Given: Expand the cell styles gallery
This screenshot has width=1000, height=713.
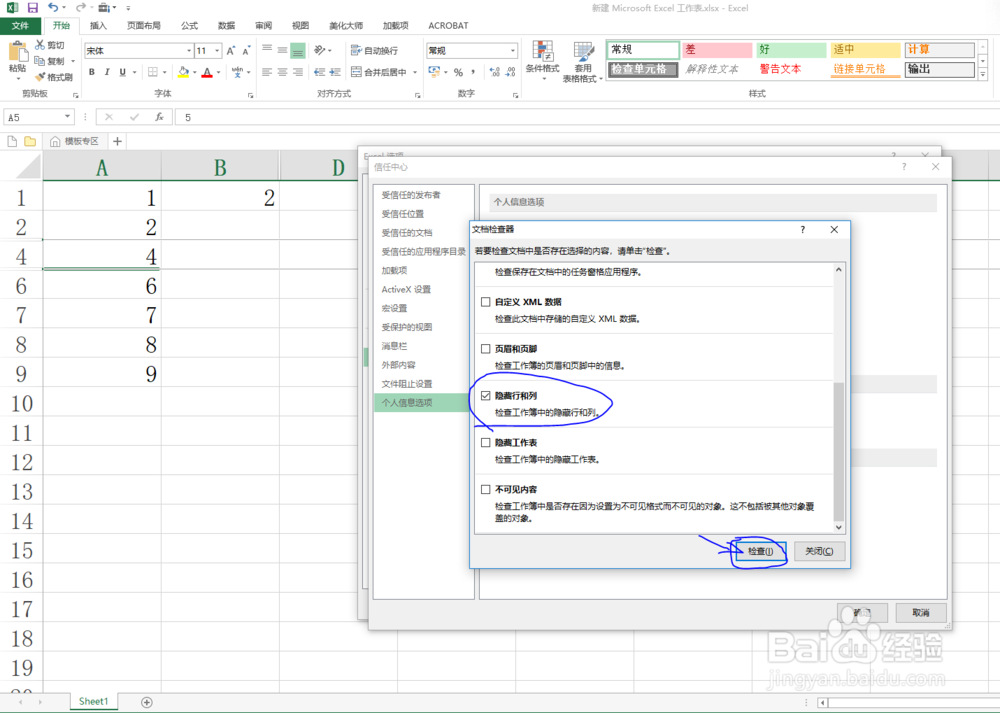Looking at the screenshot, I should pos(983,75).
